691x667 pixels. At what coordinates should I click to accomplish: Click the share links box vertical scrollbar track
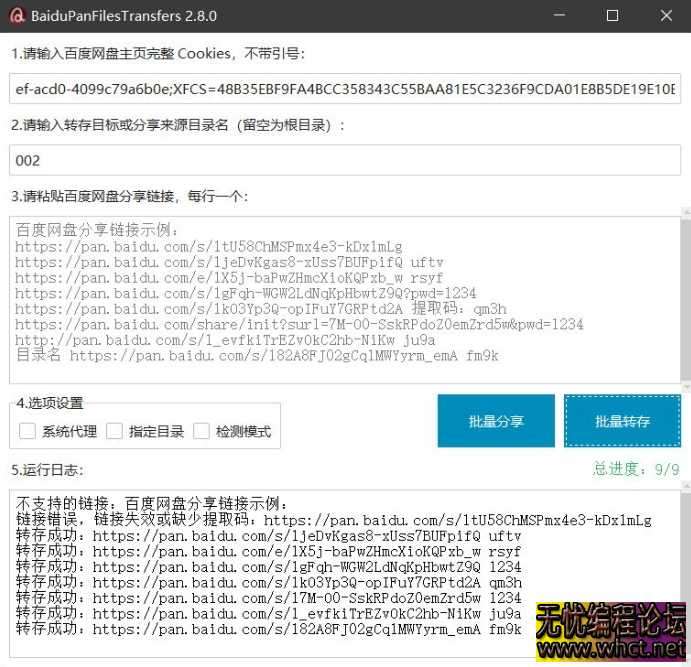(x=685, y=300)
